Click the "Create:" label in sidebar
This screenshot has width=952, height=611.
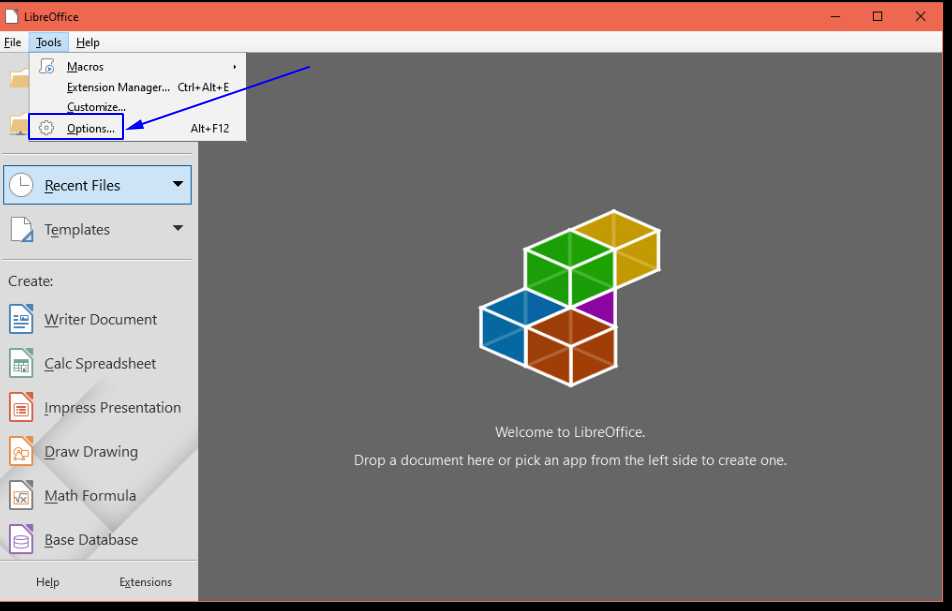tap(30, 281)
